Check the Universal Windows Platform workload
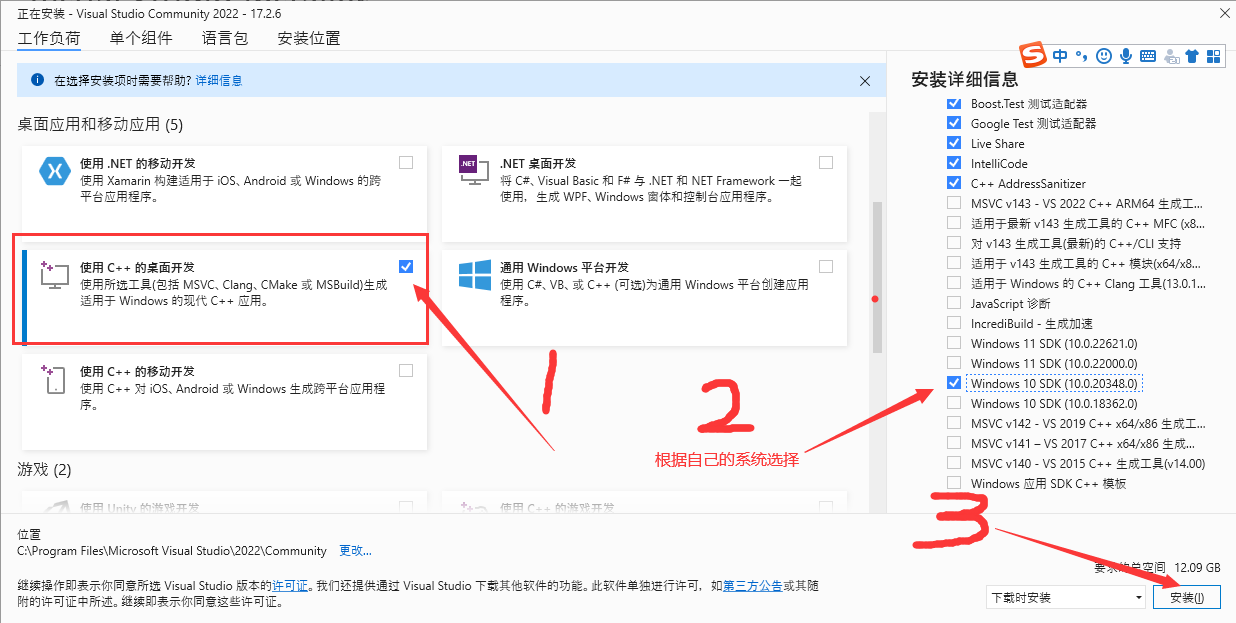Screen dimensions: 1236x623 coord(826,267)
